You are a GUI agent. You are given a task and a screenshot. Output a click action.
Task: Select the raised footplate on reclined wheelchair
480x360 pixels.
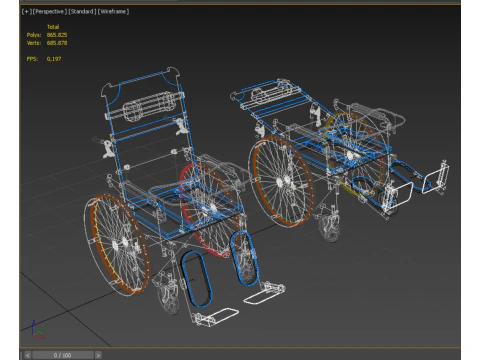tap(436, 178)
